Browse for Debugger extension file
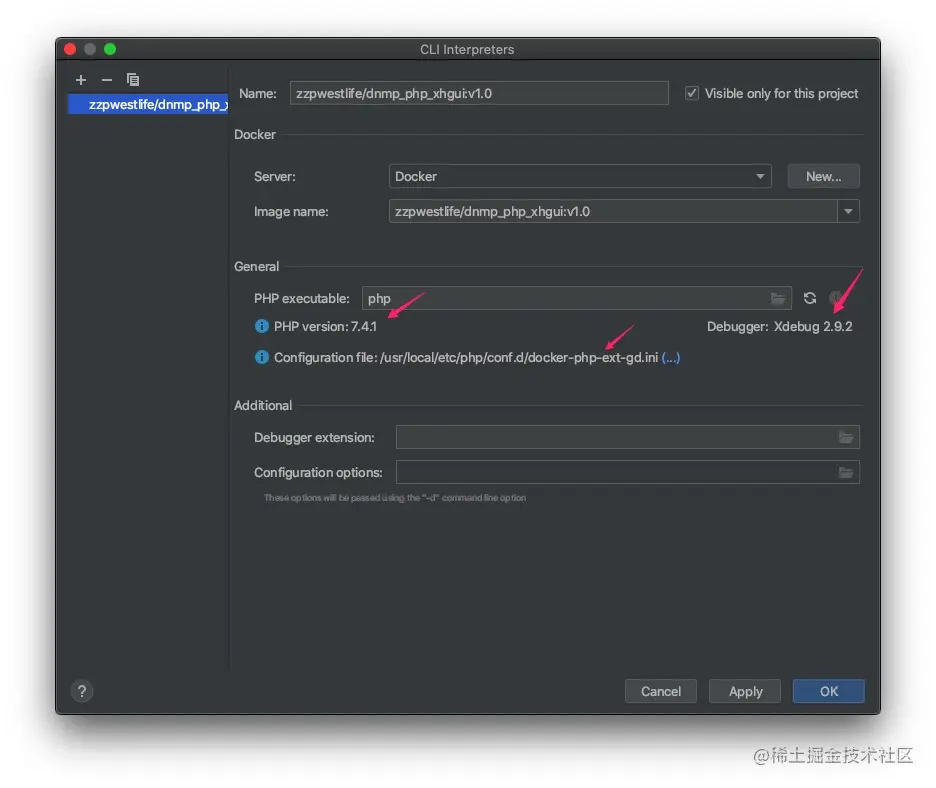 coord(846,437)
